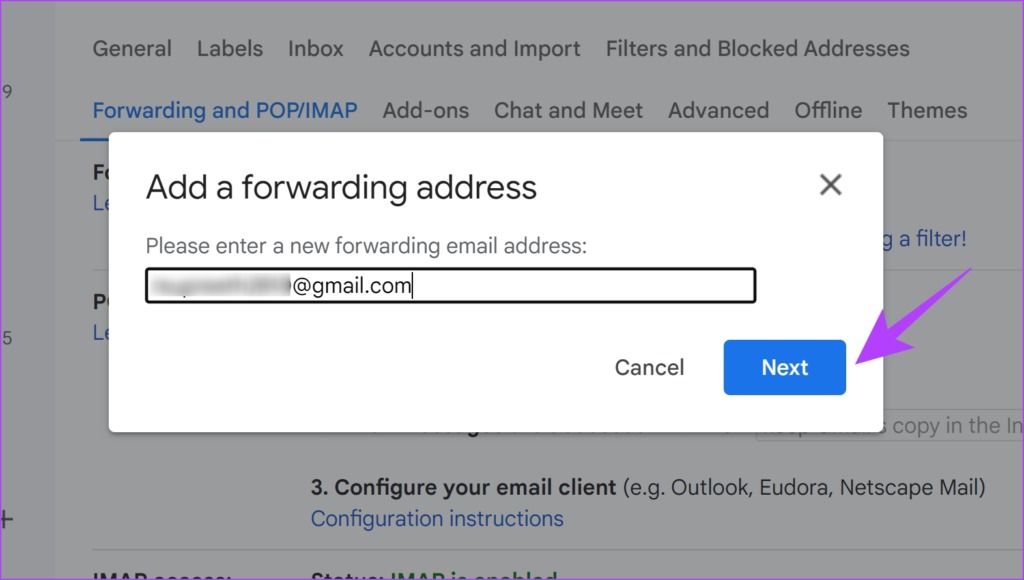Open the Configuration instructions link
Image resolution: width=1024 pixels, height=580 pixels.
(x=437, y=519)
